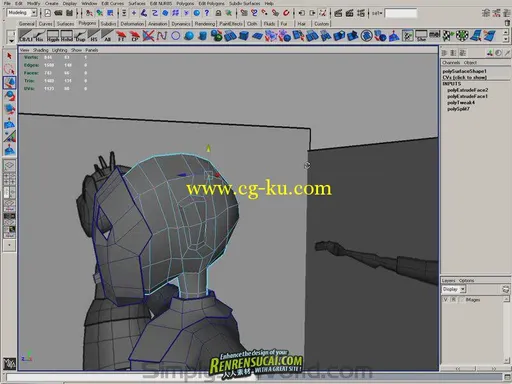The width and height of the screenshot is (512, 384).
Task: Click the render clapperboard icon
Action: click(338, 13)
